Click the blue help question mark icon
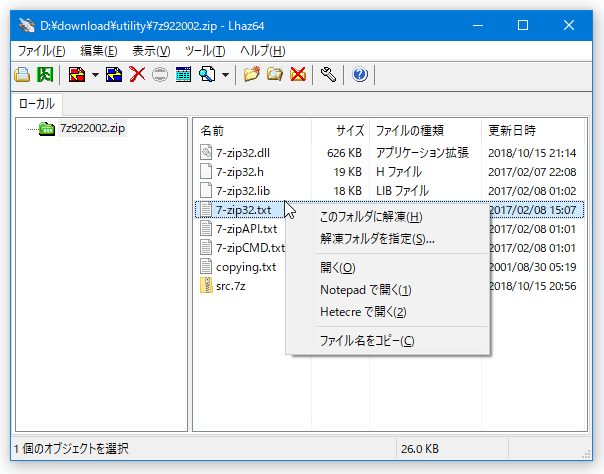 [x=360, y=74]
